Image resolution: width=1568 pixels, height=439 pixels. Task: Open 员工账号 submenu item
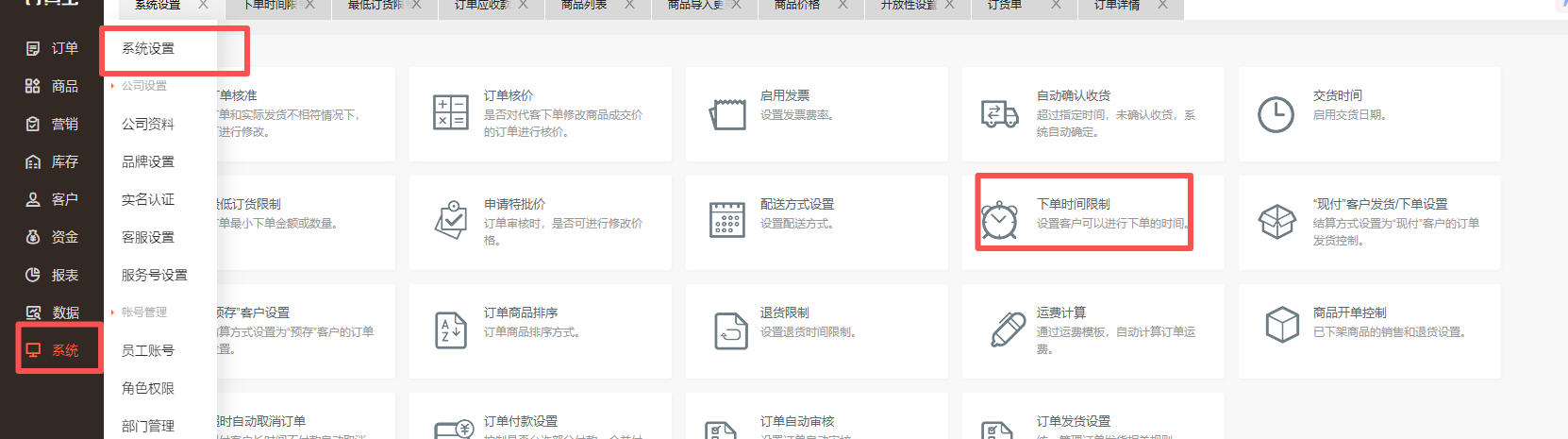148,350
